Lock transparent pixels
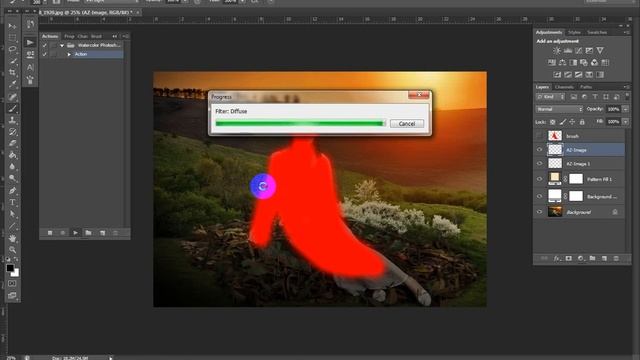640x360 pixels. (x=553, y=122)
